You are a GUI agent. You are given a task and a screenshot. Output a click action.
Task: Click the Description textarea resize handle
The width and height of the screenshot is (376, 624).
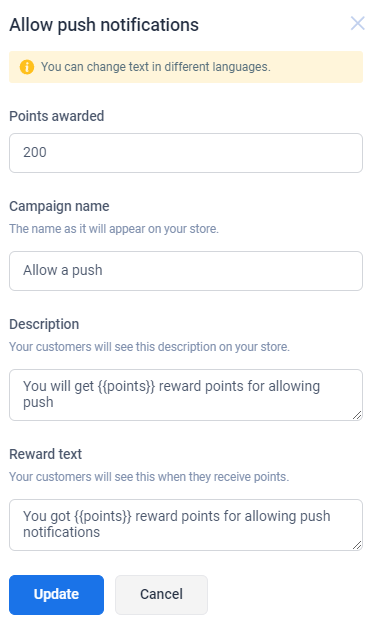click(357, 415)
